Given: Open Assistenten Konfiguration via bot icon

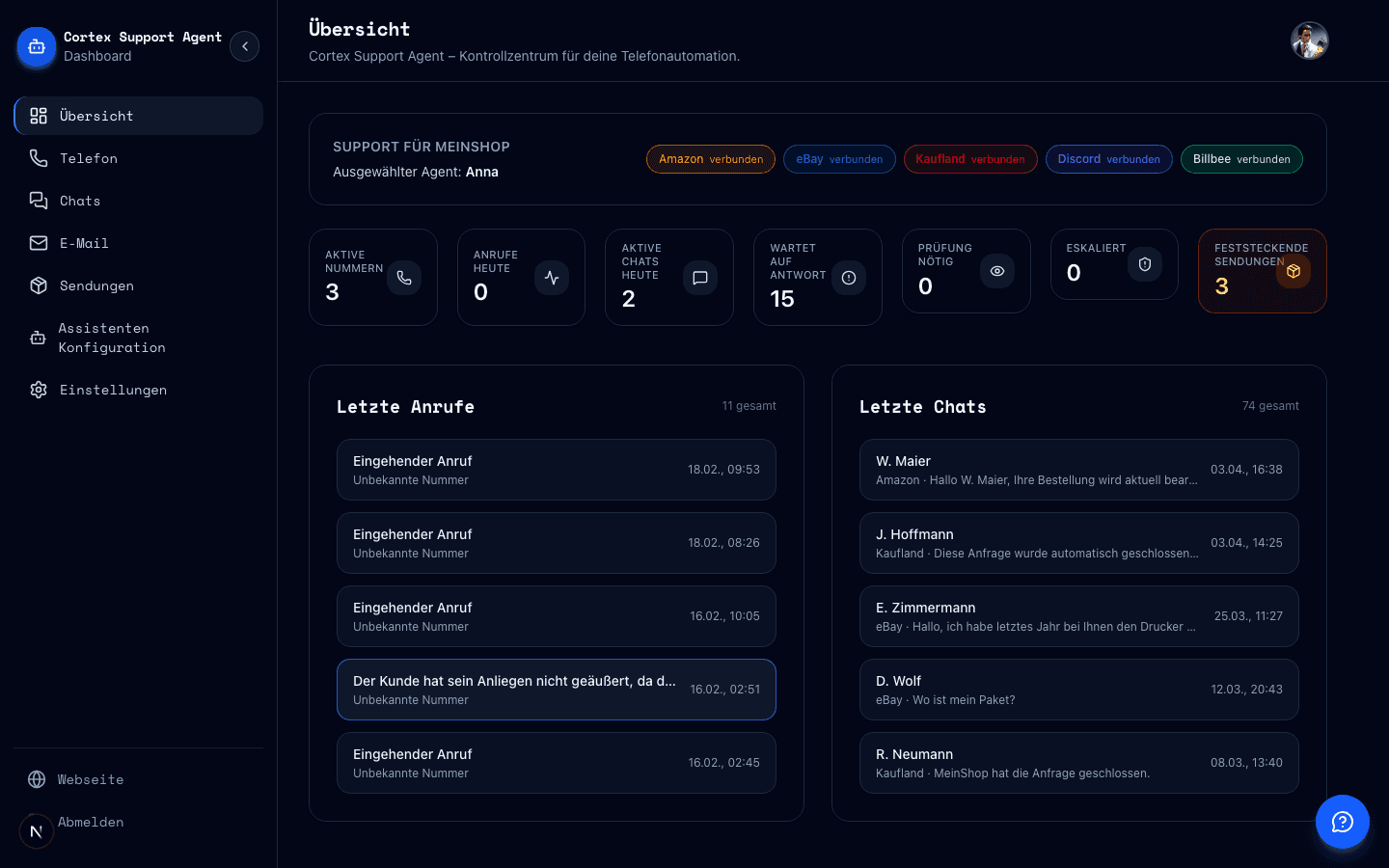Looking at the screenshot, I should (39, 338).
